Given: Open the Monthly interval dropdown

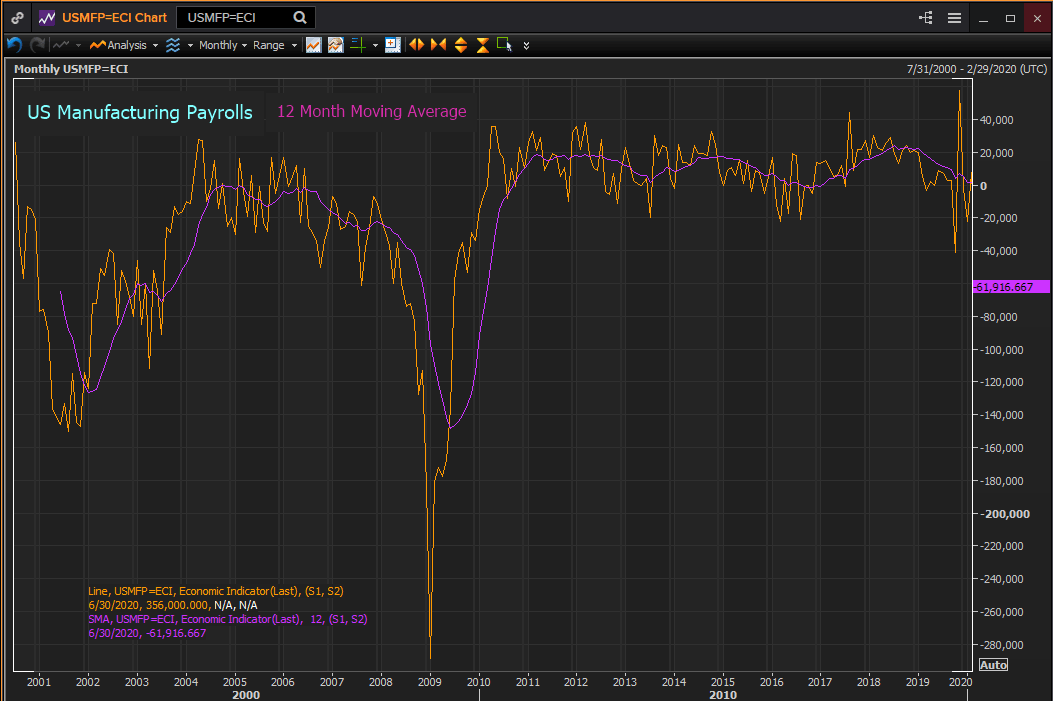Looking at the screenshot, I should [222, 45].
